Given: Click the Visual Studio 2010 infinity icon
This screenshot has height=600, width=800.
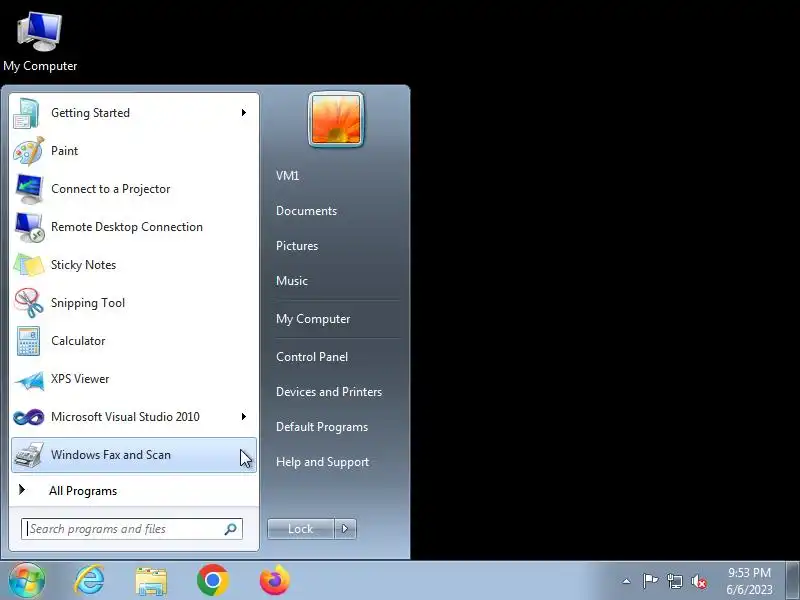Looking at the screenshot, I should tap(29, 417).
